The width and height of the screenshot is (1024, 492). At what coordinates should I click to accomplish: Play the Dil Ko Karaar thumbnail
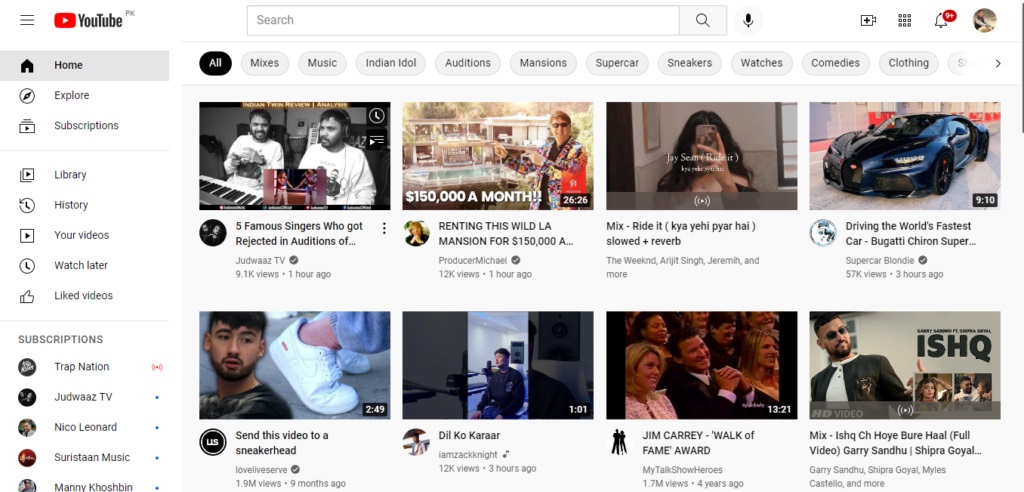tap(498, 365)
